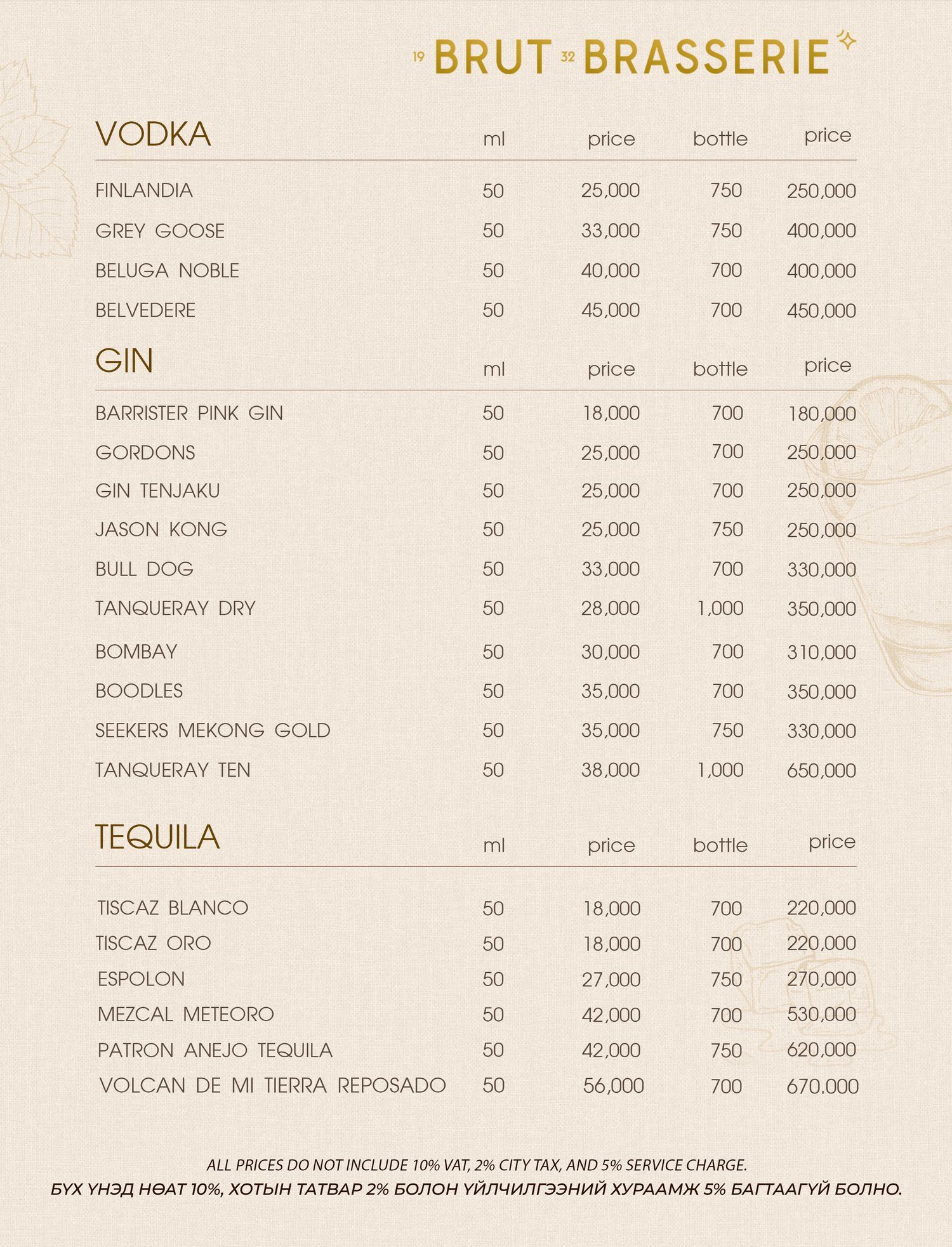Click the Tanqueray Ten item name
This screenshot has height=1247, width=952.
tap(173, 770)
